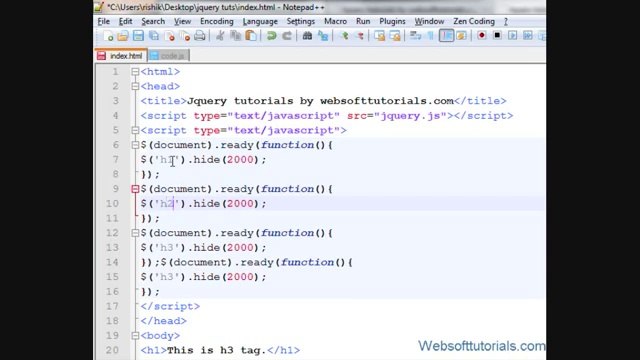The image size is (640, 360).
Task: Click the Open file toolbar icon
Action: [x=123, y=36]
